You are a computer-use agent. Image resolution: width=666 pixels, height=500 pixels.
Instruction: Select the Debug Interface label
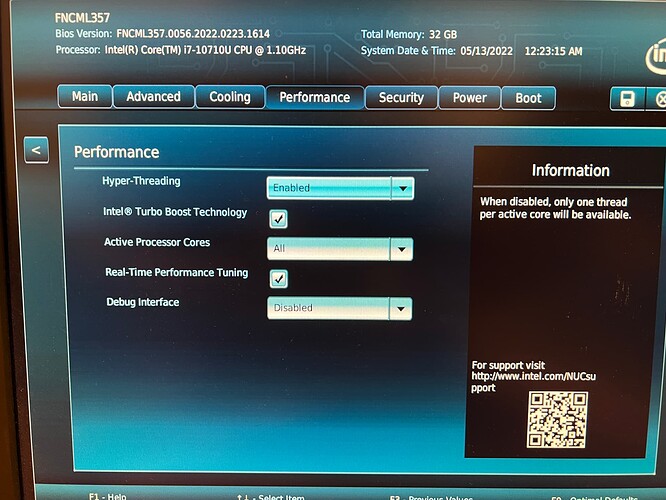[x=143, y=302]
